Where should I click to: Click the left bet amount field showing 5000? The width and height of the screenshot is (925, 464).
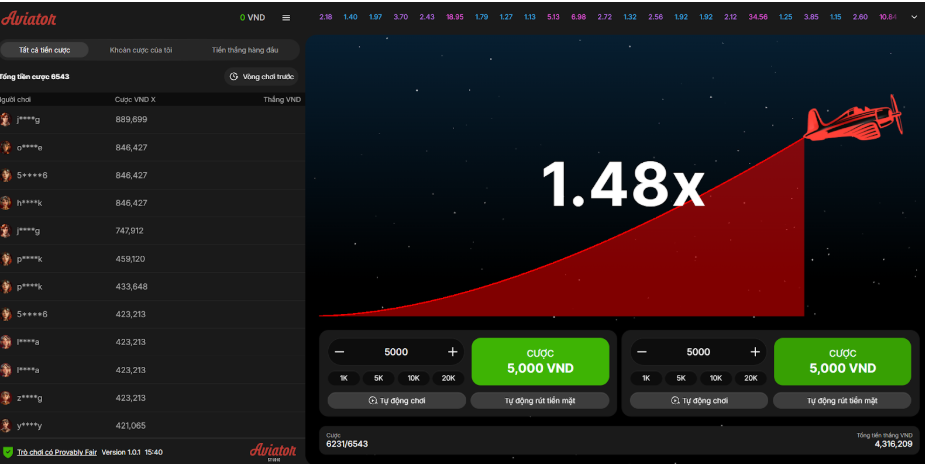point(396,352)
